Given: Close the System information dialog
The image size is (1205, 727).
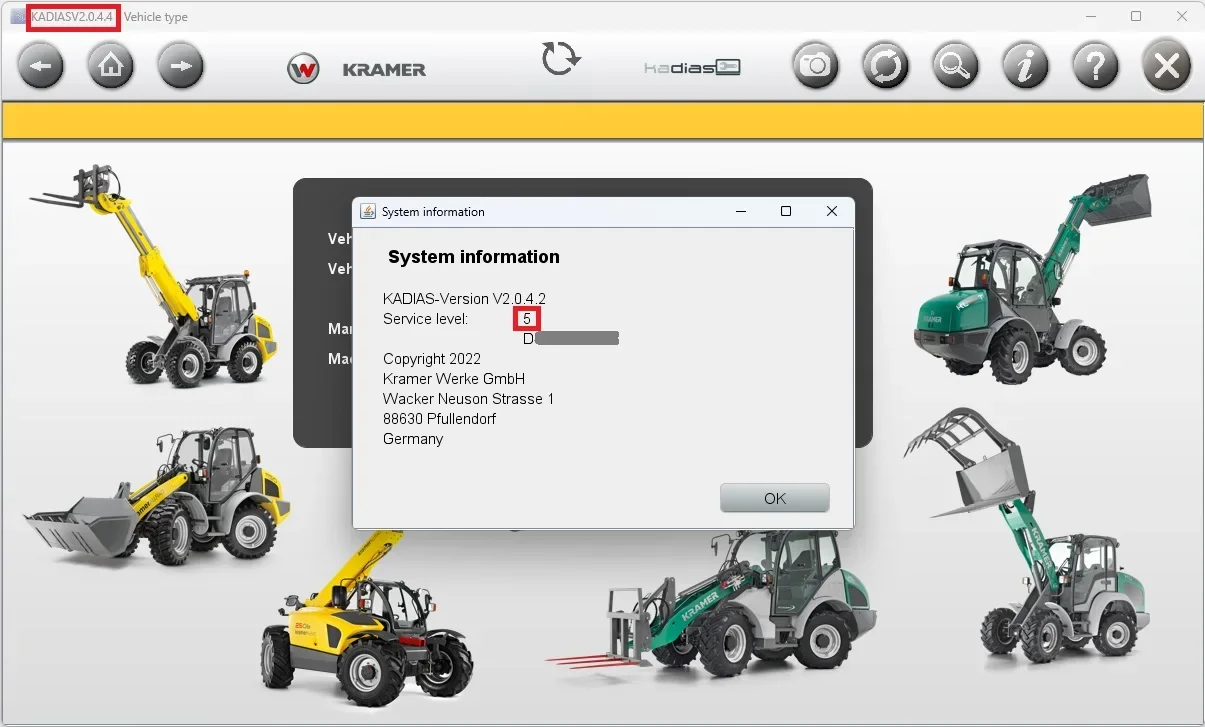Looking at the screenshot, I should [x=831, y=211].
